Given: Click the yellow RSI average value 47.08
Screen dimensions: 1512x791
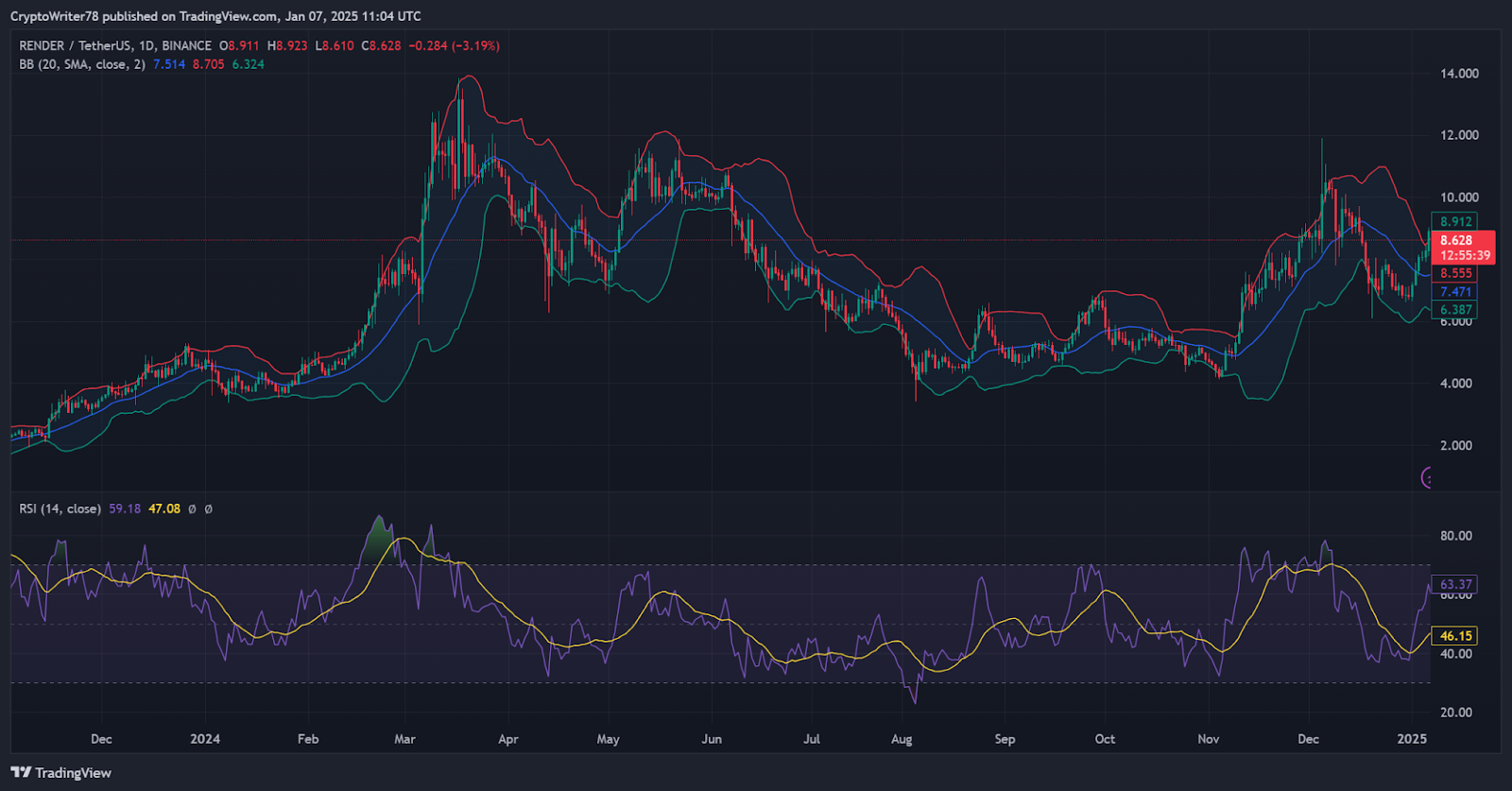Looking at the screenshot, I should 164,508.
